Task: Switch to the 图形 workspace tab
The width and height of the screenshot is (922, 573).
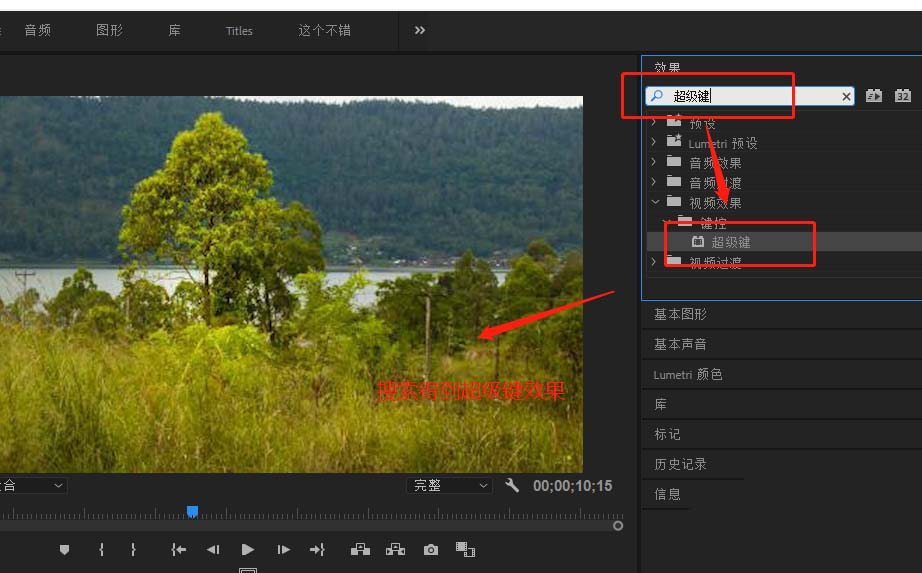Action: [x=109, y=30]
